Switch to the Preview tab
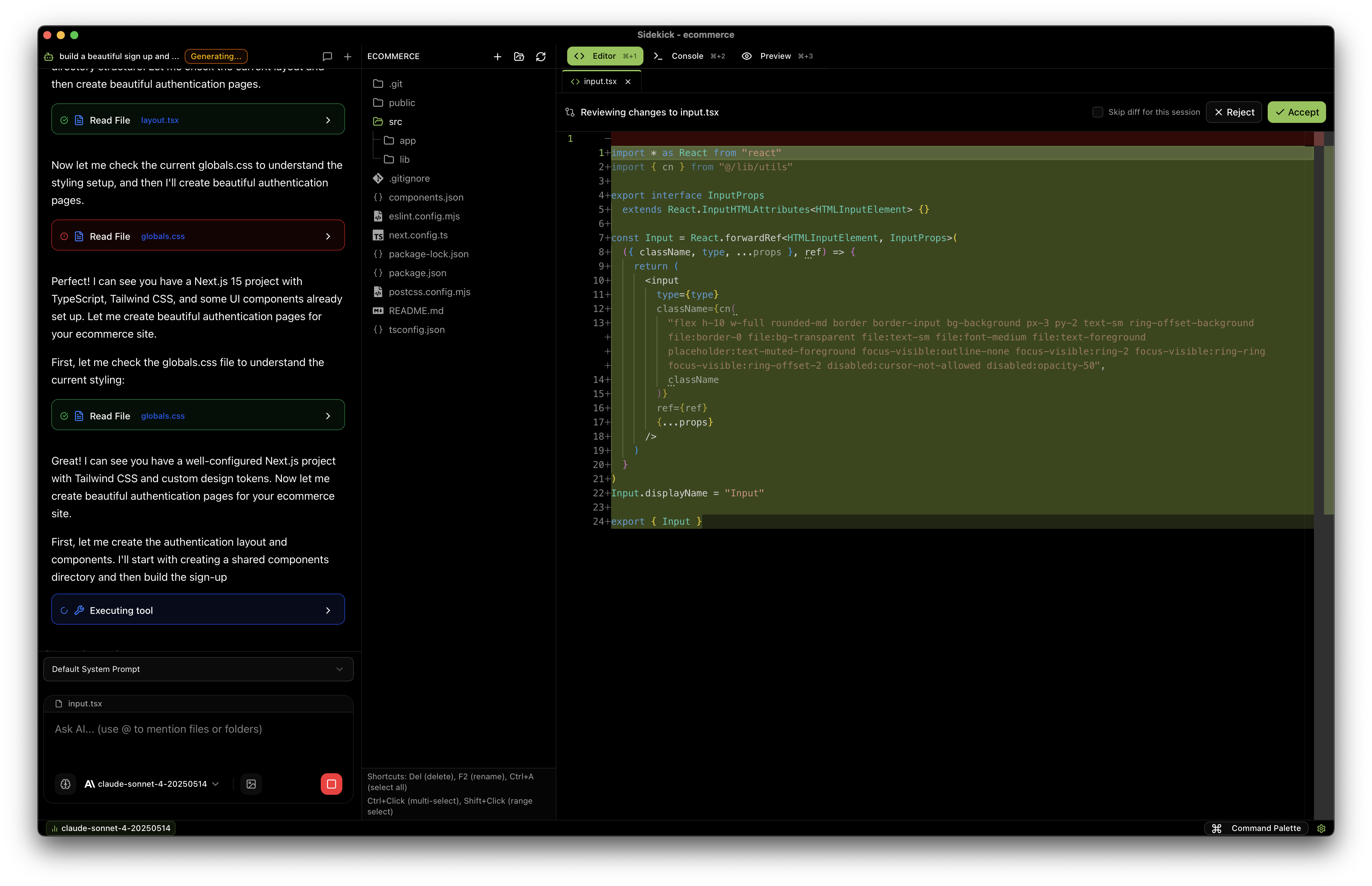The height and width of the screenshot is (886, 1372). [777, 56]
